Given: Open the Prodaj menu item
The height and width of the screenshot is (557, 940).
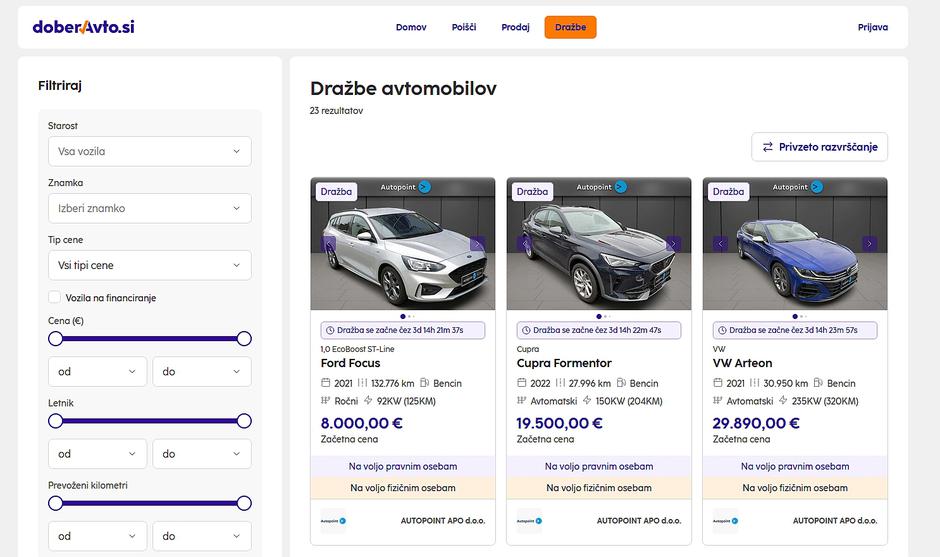Looking at the screenshot, I should tap(515, 27).
